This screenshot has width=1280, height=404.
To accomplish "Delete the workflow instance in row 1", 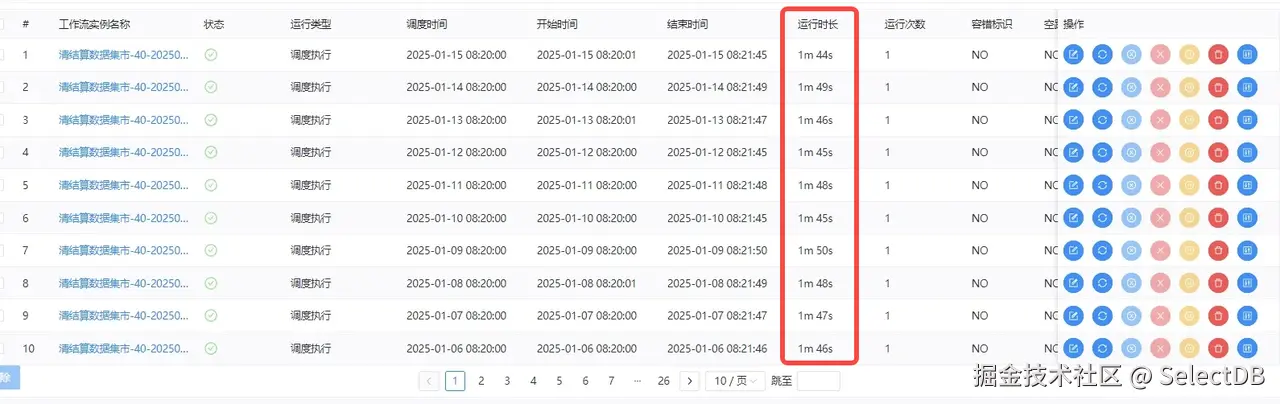I will (1218, 55).
